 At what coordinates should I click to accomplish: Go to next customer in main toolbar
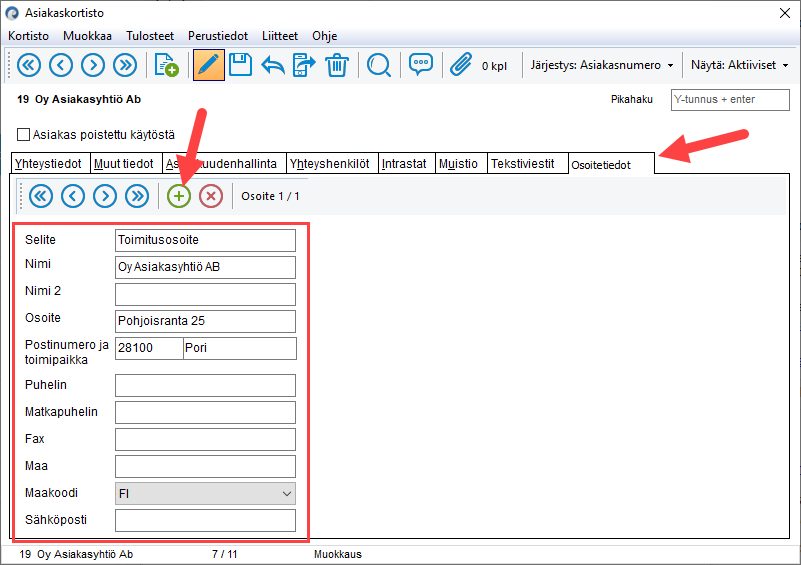[93, 65]
